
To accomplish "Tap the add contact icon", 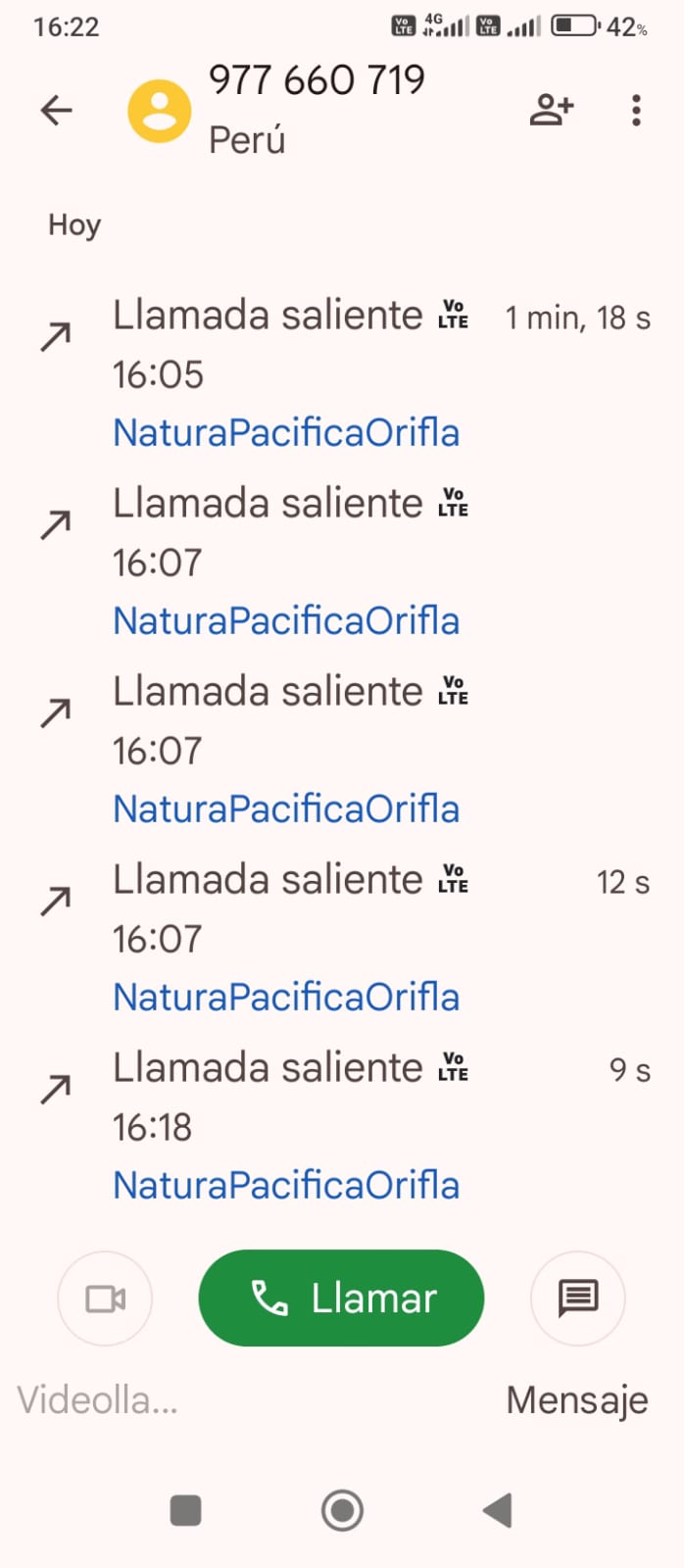I will (x=552, y=110).
